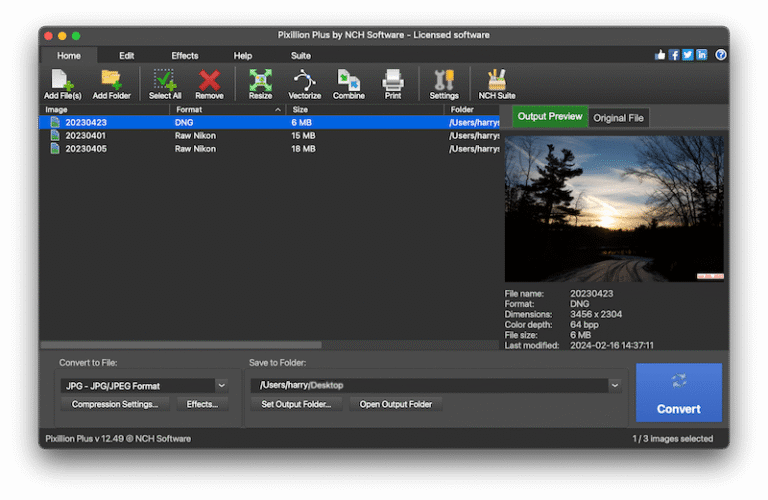Expand the Convert to File format dropdown arrow
This screenshot has width=768, height=500.
point(221,386)
